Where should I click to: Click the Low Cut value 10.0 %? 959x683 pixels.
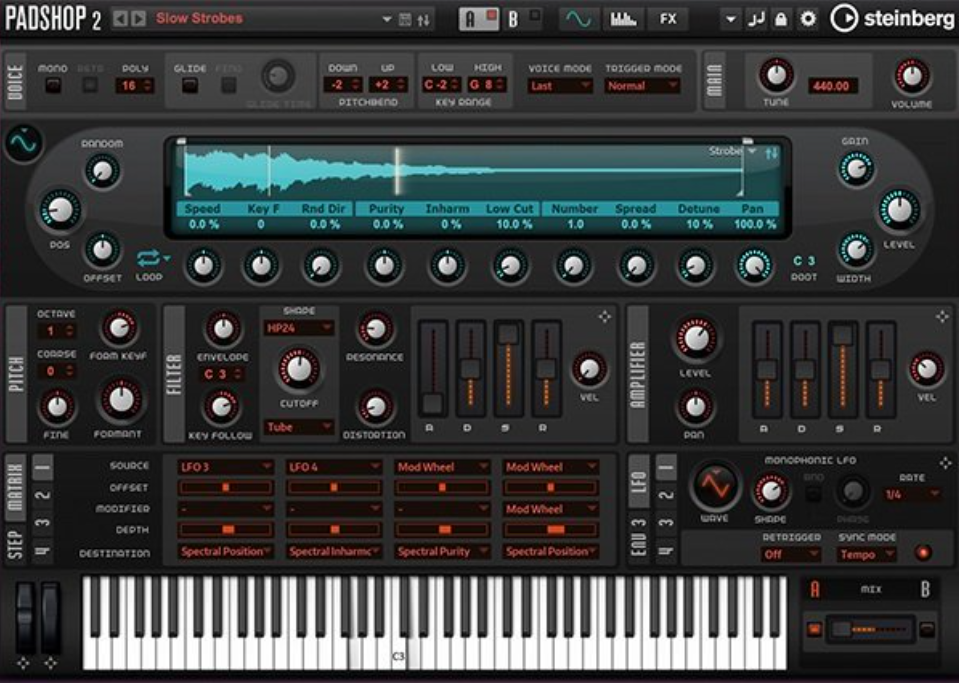click(514, 224)
